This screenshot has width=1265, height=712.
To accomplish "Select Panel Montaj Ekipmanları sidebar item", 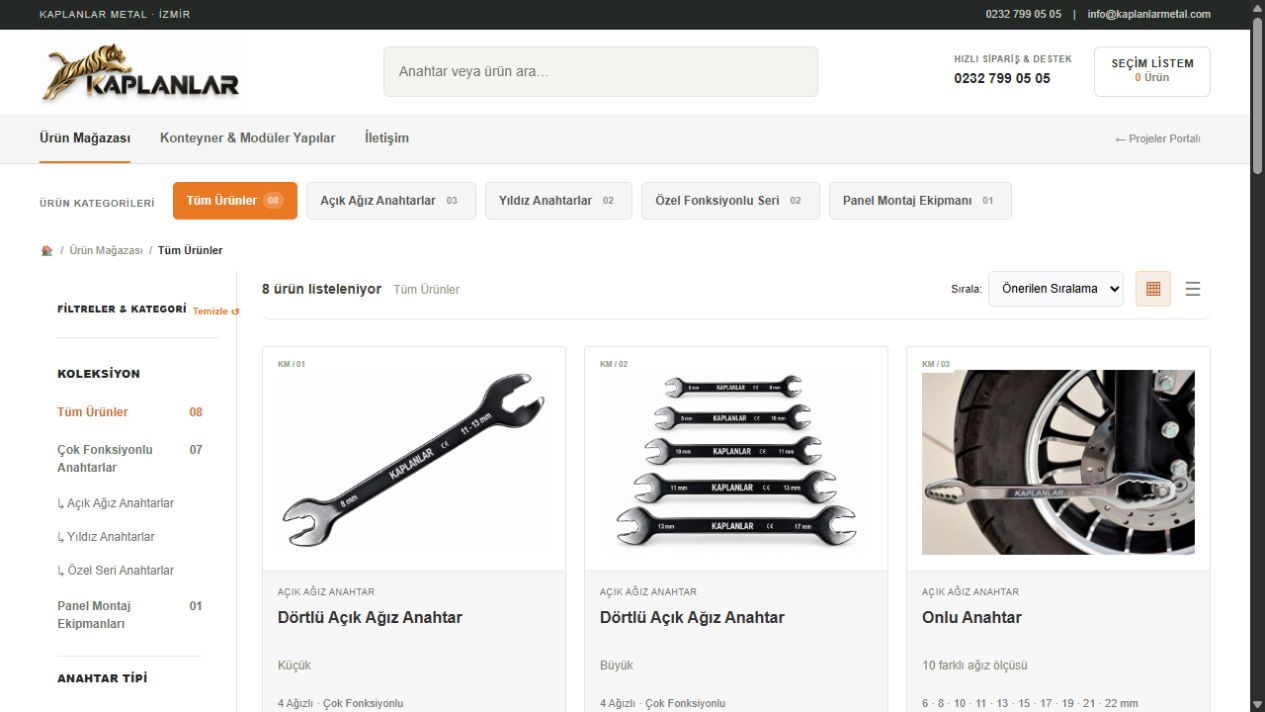I will 130,614.
